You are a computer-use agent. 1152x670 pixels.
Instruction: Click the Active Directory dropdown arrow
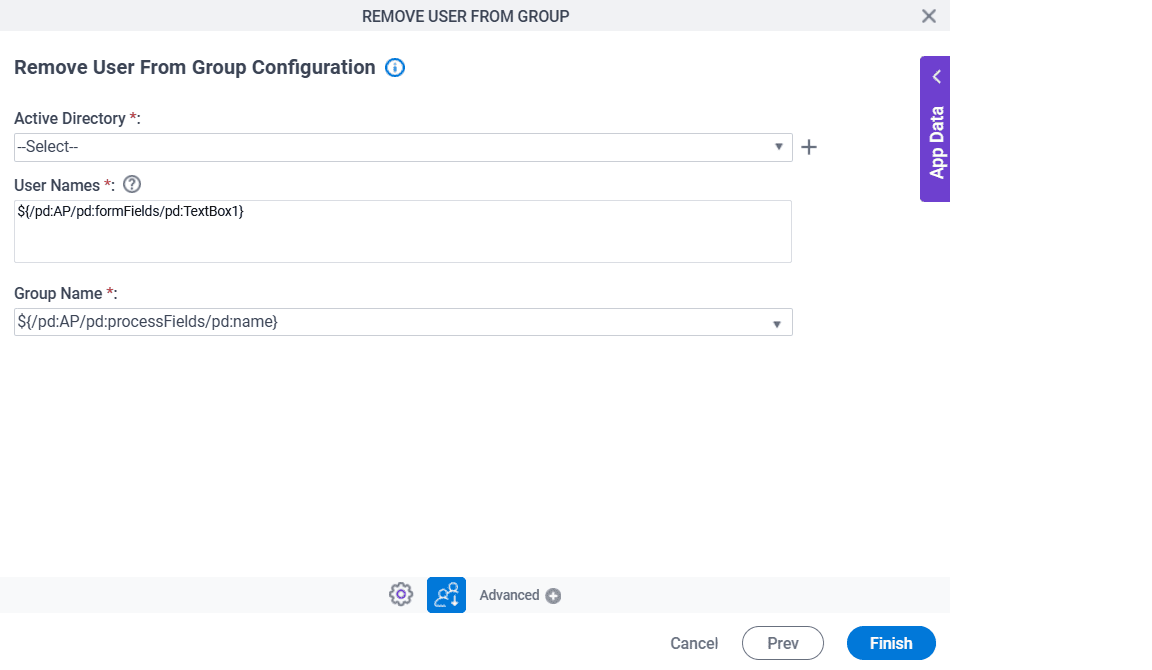pyautogui.click(x=779, y=147)
